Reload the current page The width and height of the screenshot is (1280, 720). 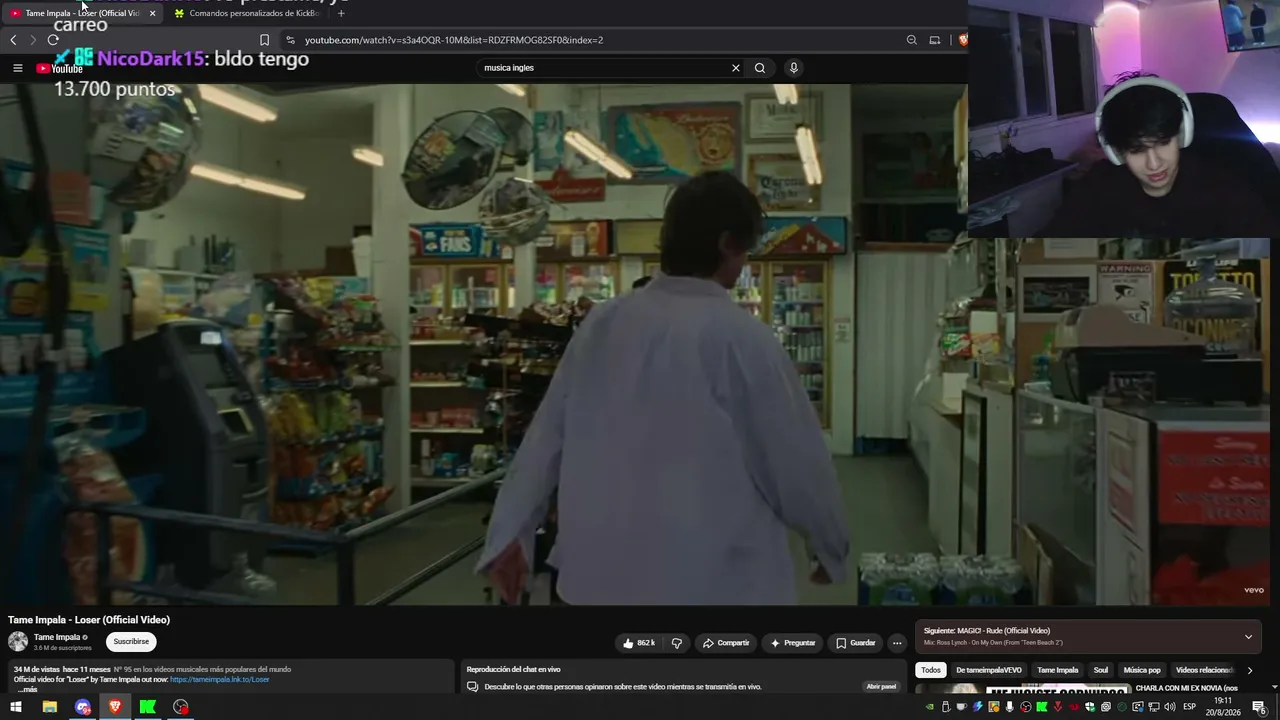click(x=53, y=40)
